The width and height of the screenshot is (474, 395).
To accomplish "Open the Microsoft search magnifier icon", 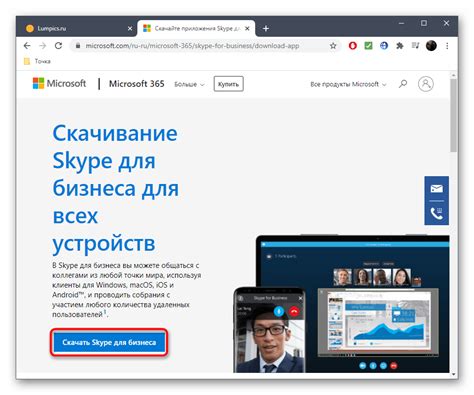I will 403,84.
